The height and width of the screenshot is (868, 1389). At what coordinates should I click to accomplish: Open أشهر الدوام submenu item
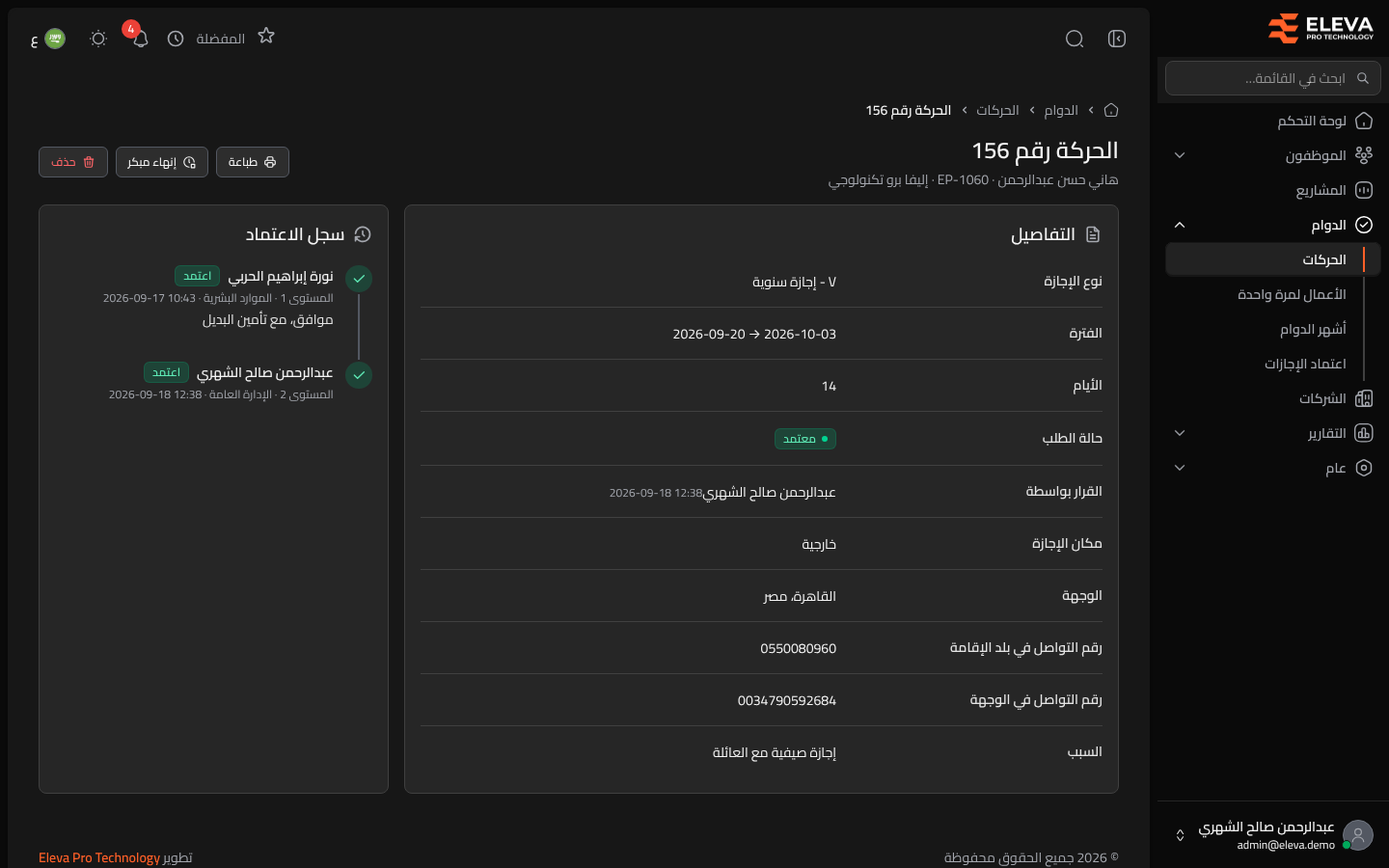[1313, 329]
